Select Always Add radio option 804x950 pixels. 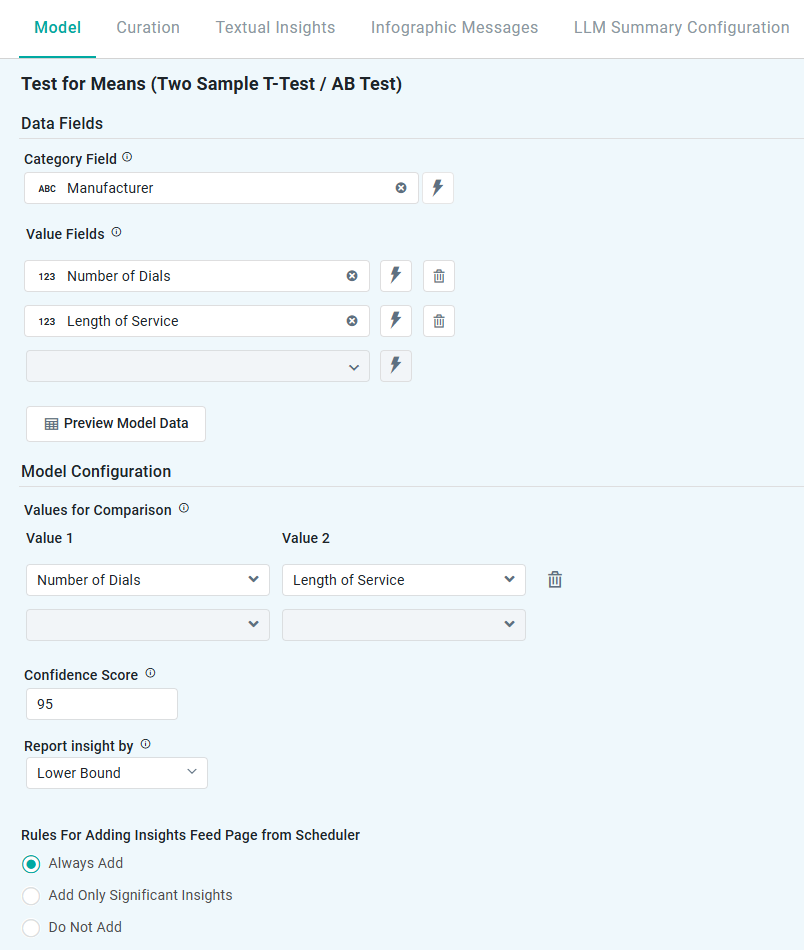point(32,864)
